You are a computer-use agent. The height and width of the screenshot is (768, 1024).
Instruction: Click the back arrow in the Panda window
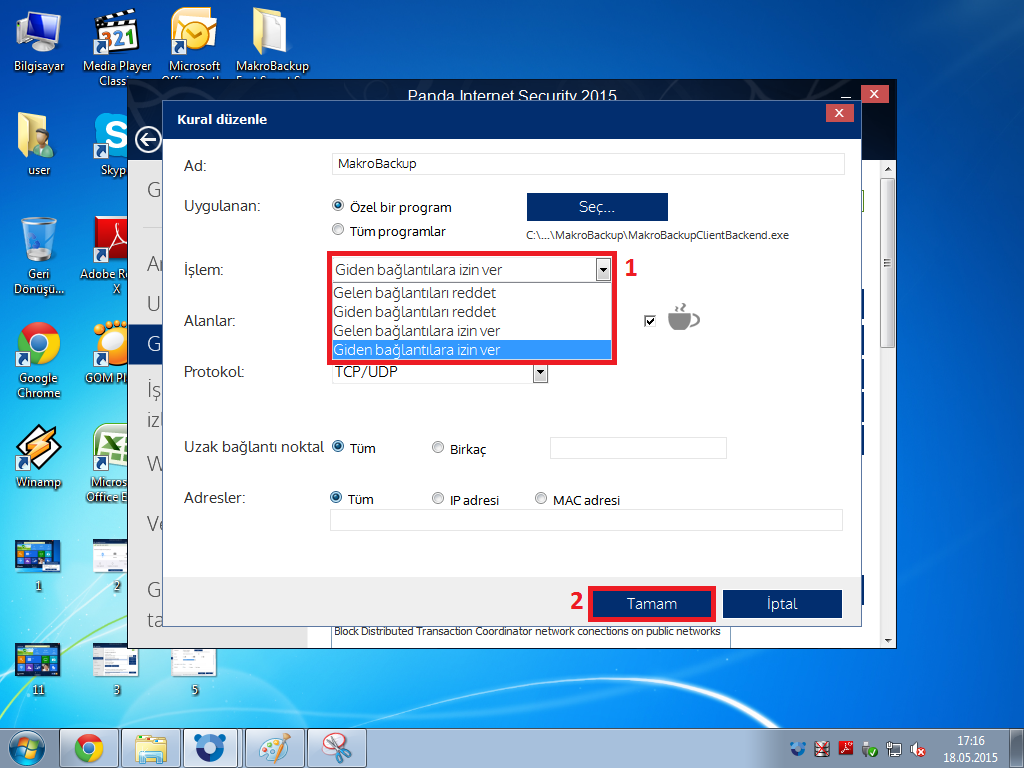[x=148, y=139]
